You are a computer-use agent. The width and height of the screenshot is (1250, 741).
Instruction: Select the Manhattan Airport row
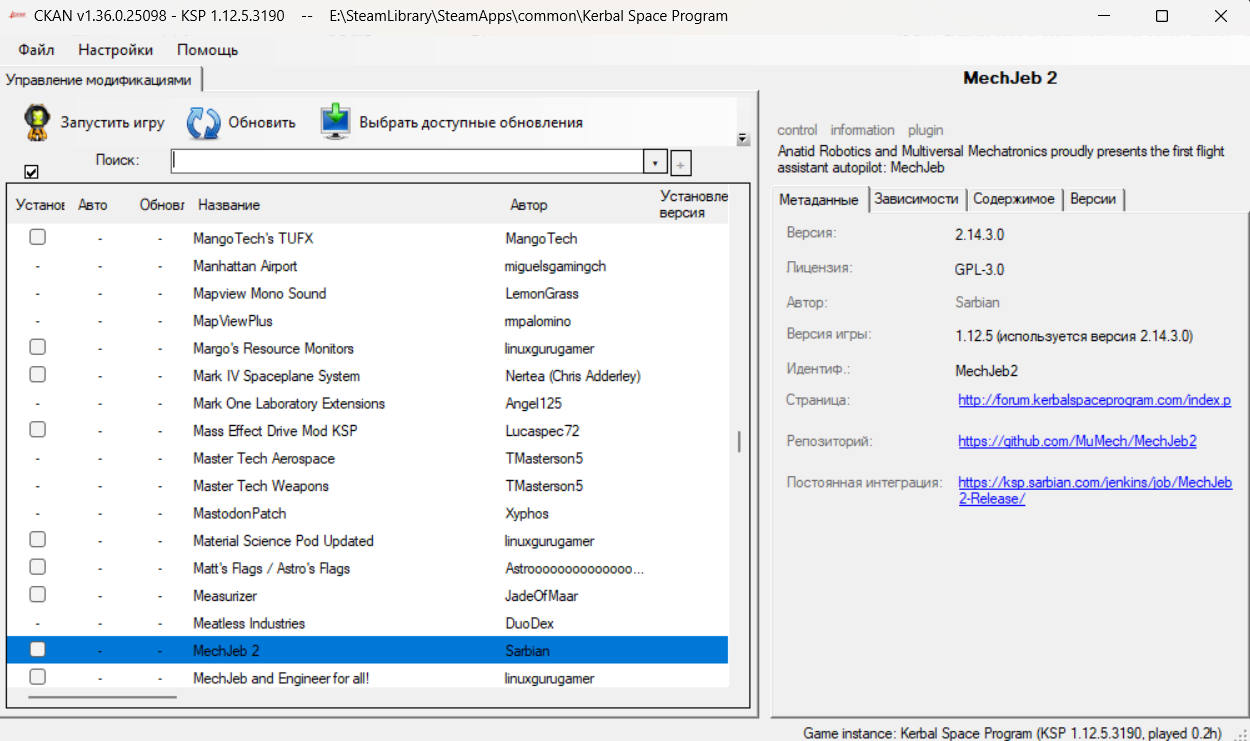(367, 266)
